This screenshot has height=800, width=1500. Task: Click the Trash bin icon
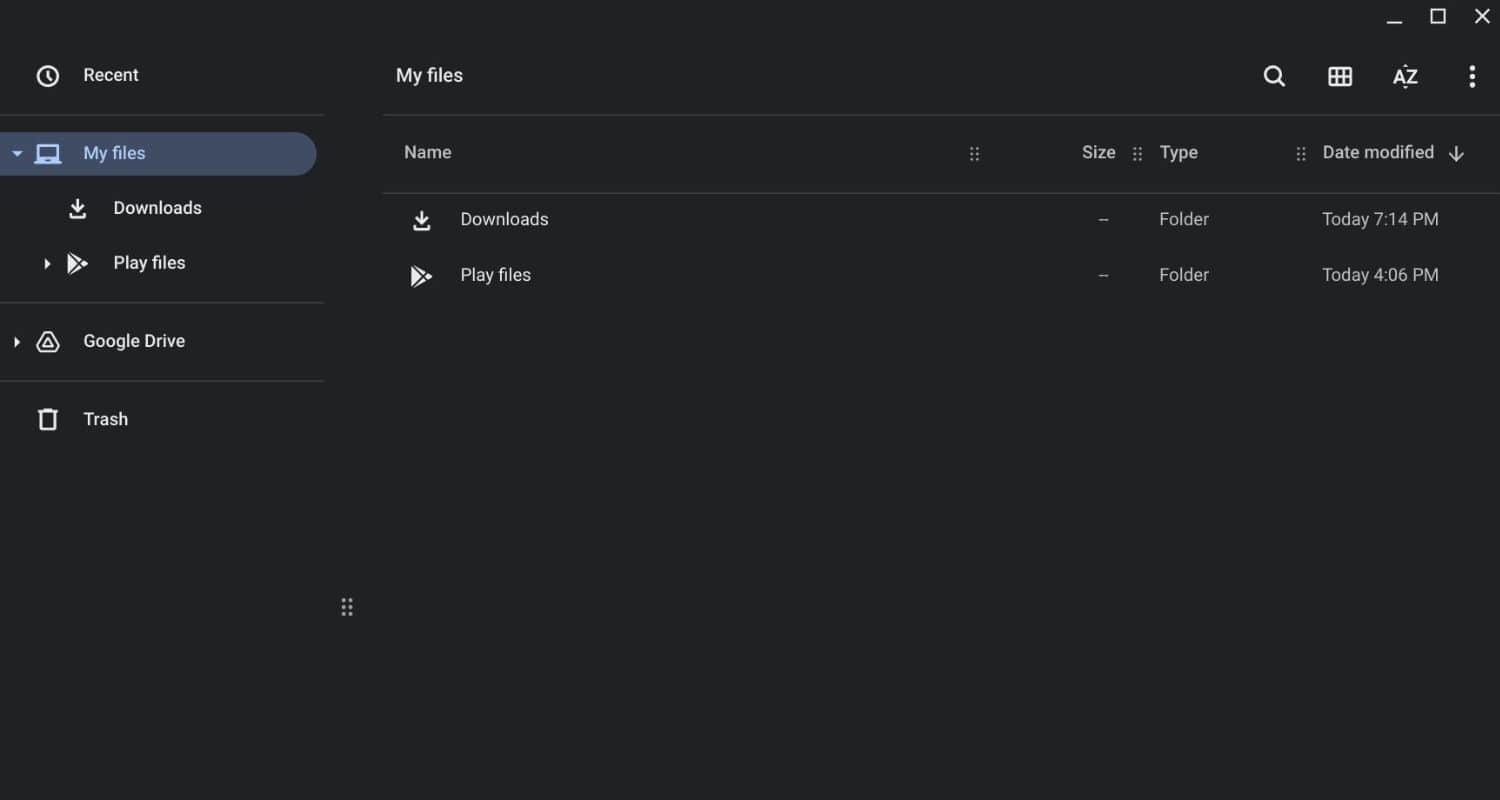point(48,419)
